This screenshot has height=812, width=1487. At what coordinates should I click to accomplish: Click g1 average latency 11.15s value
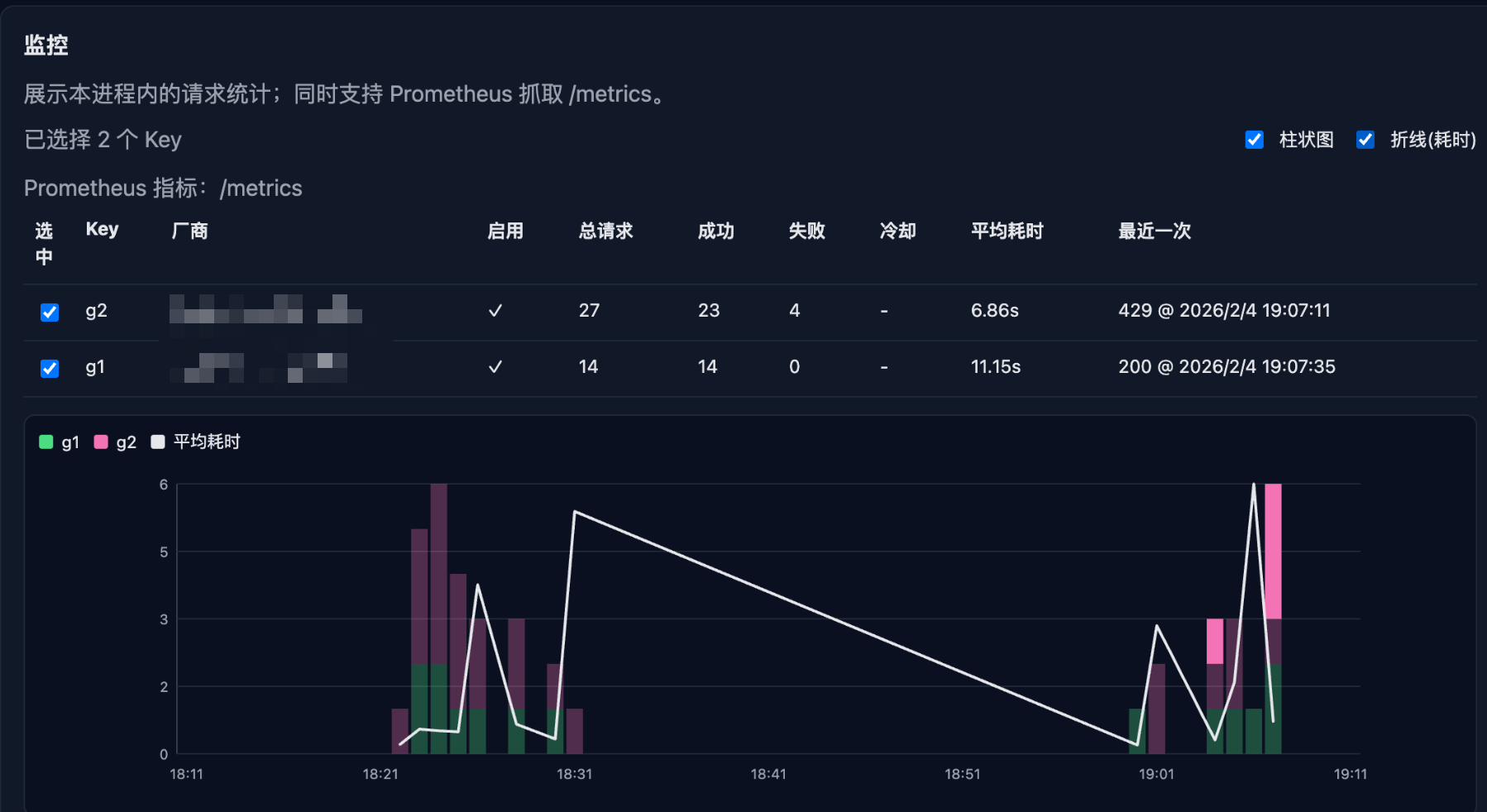point(996,367)
